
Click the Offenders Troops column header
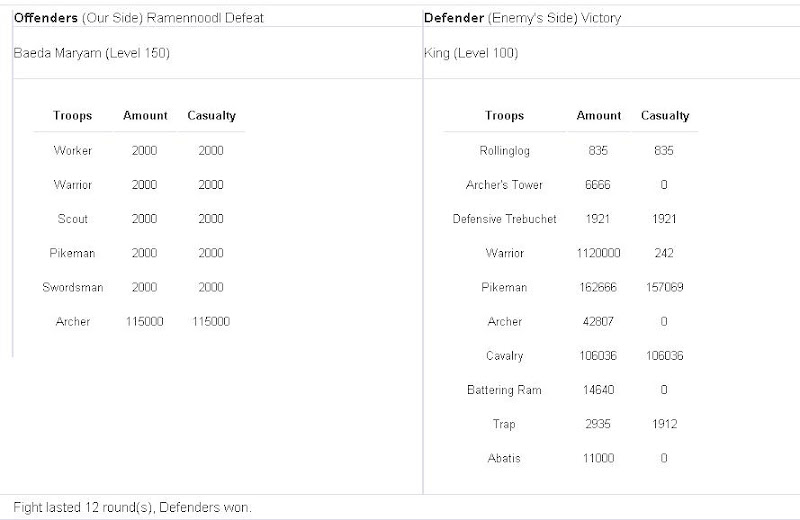(x=72, y=115)
